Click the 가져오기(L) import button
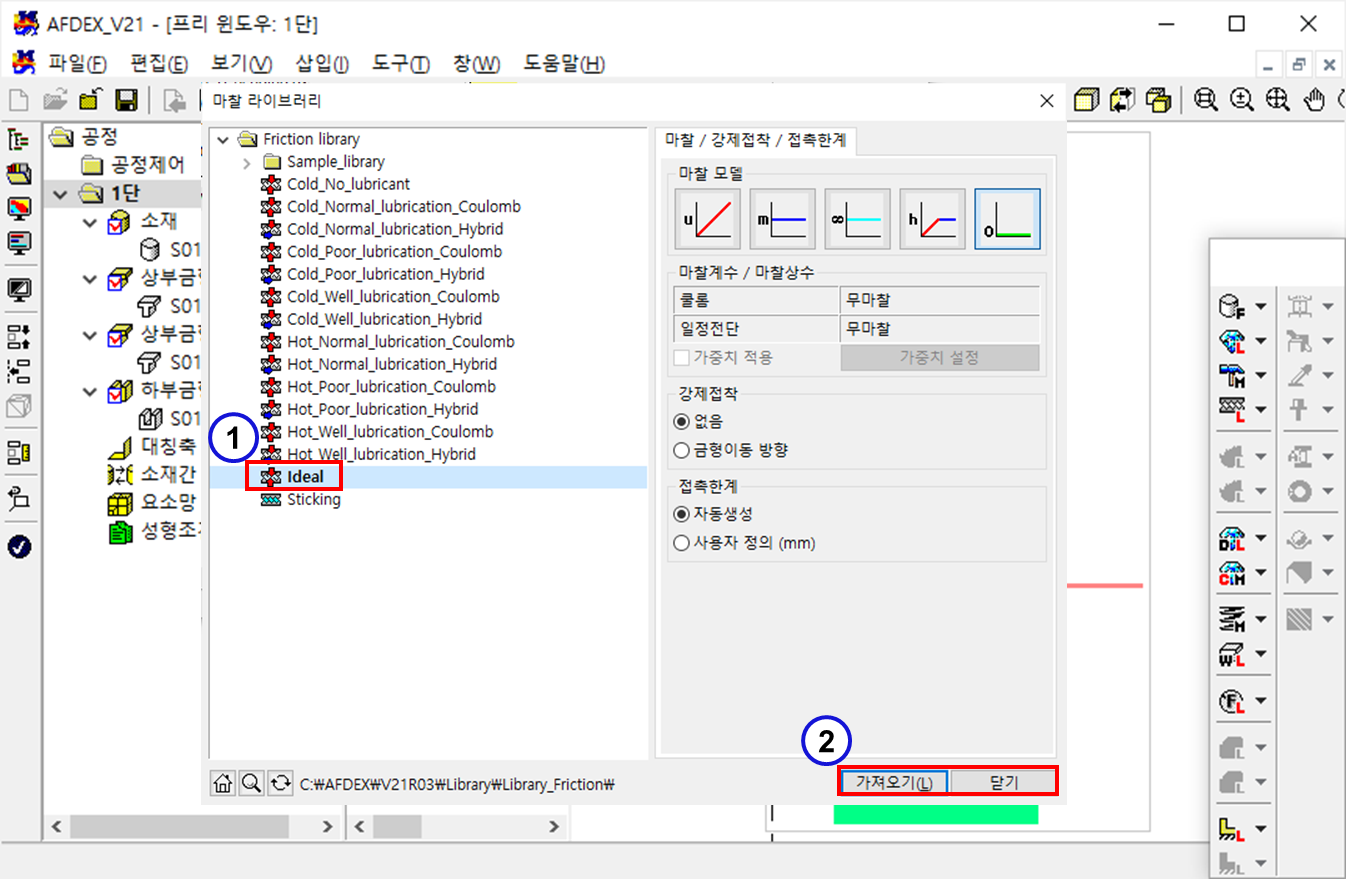This screenshot has height=879, width=1346. pos(893,782)
